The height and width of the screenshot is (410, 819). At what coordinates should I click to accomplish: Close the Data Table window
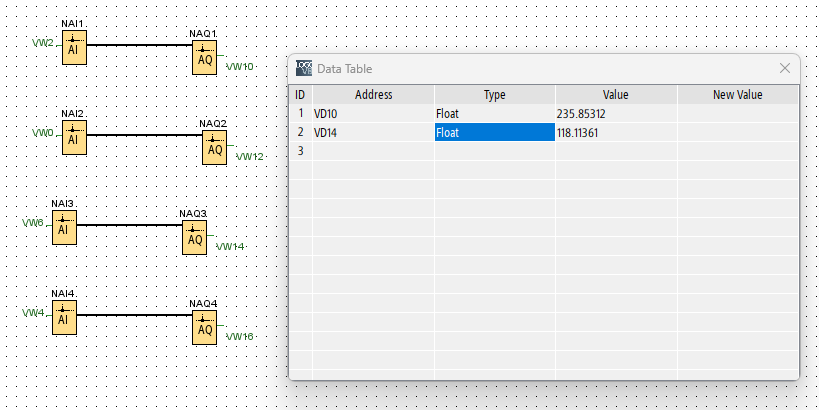[785, 68]
